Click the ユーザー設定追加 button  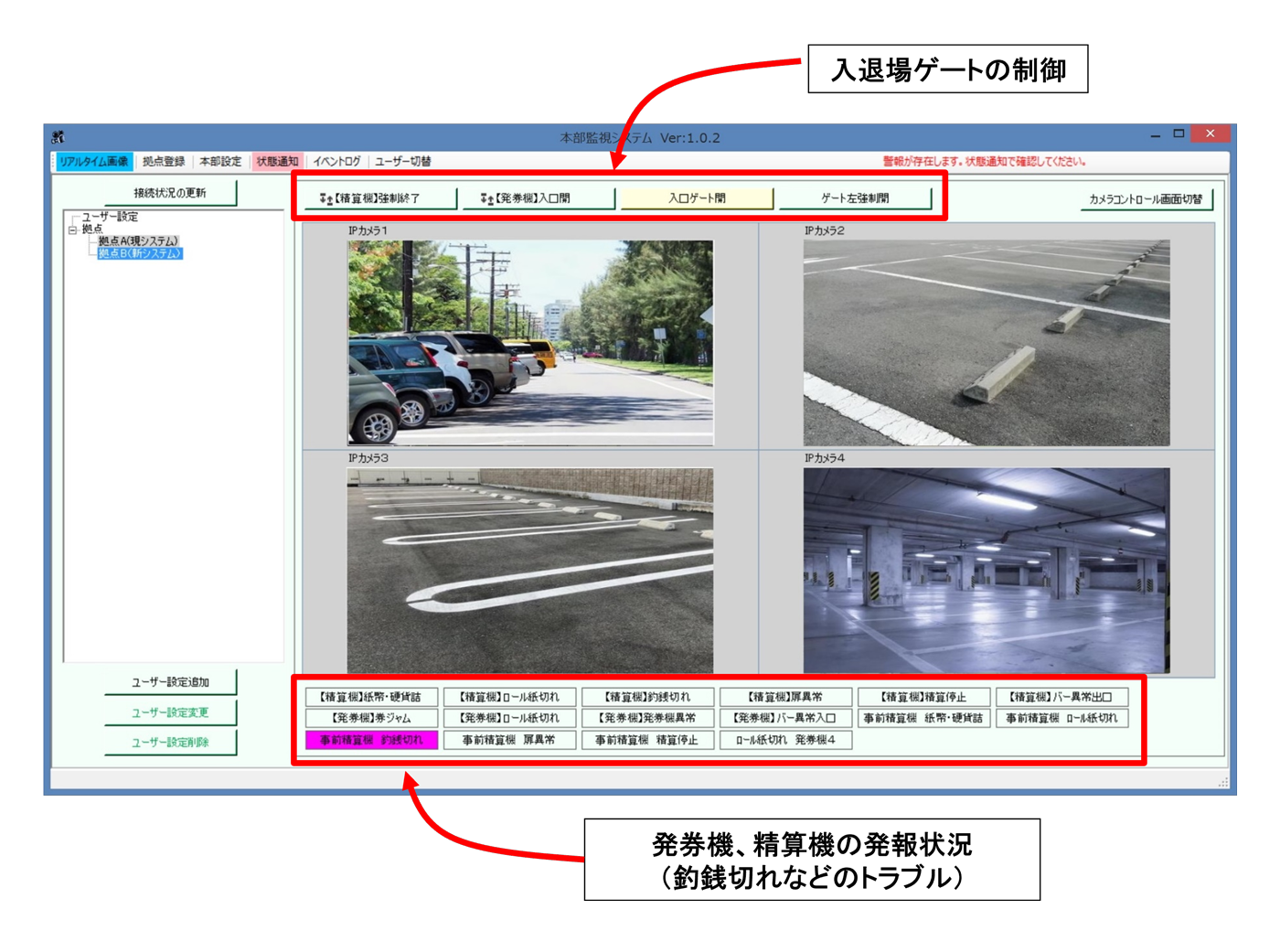tap(170, 682)
